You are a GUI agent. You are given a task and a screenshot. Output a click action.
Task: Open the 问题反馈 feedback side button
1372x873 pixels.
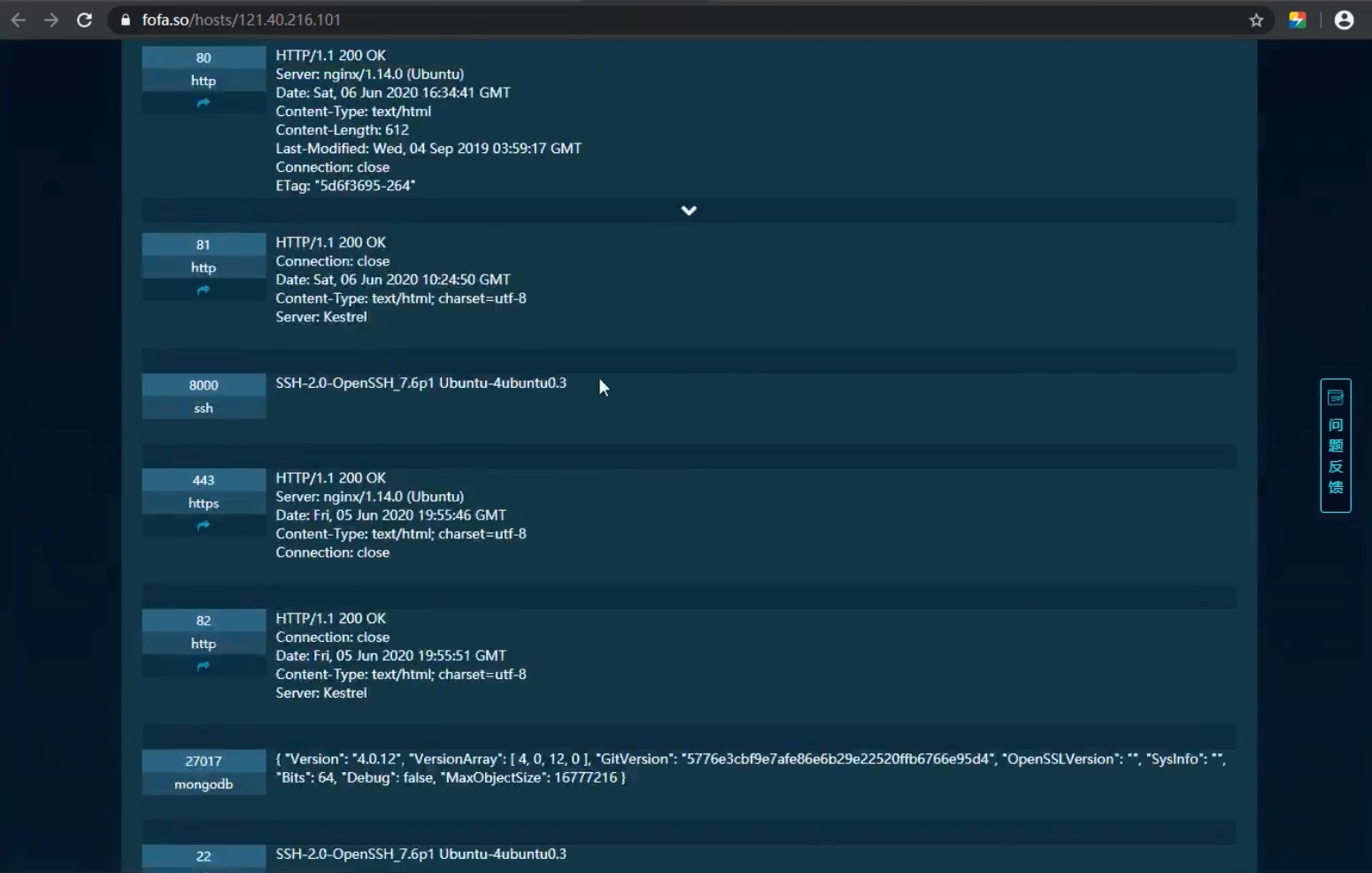1336,445
